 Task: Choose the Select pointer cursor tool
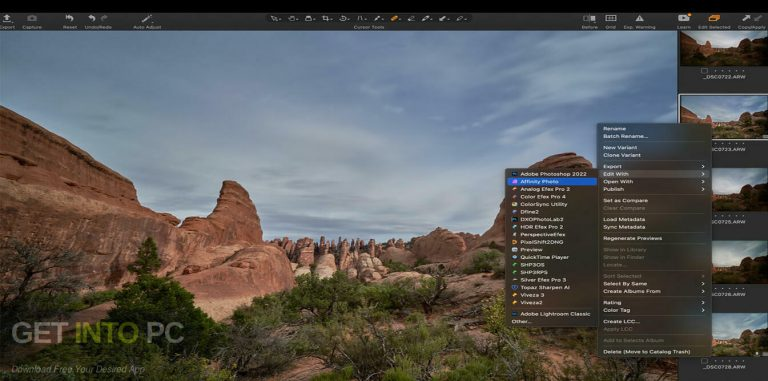275,19
